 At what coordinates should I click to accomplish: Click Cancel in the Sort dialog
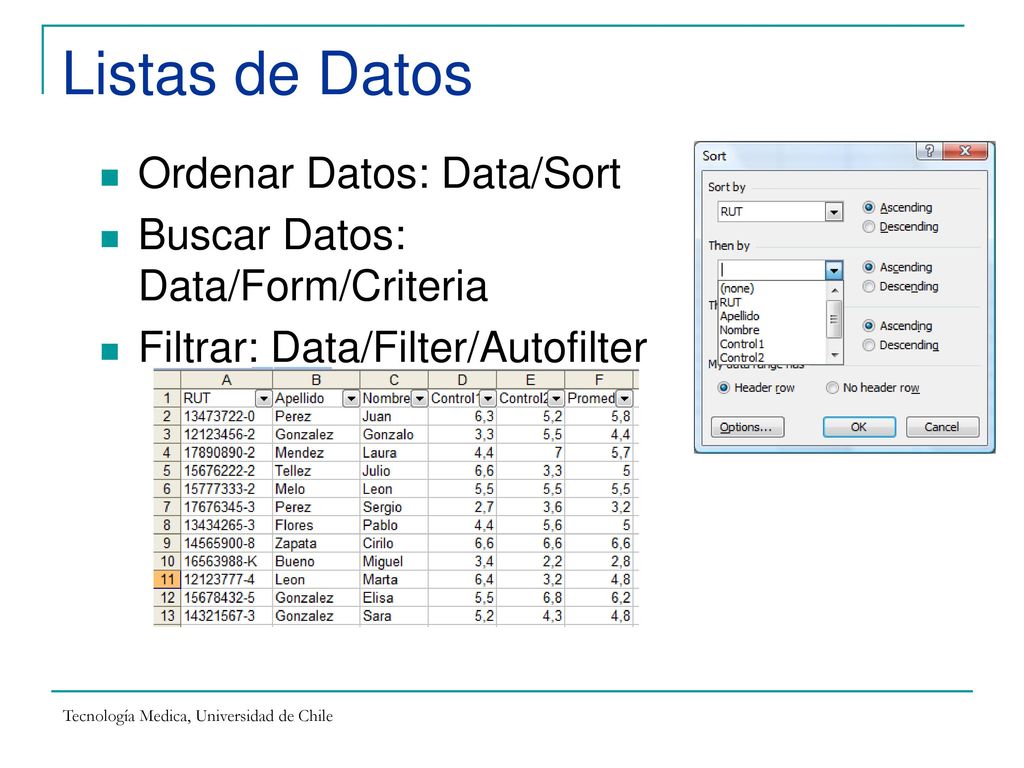942,427
